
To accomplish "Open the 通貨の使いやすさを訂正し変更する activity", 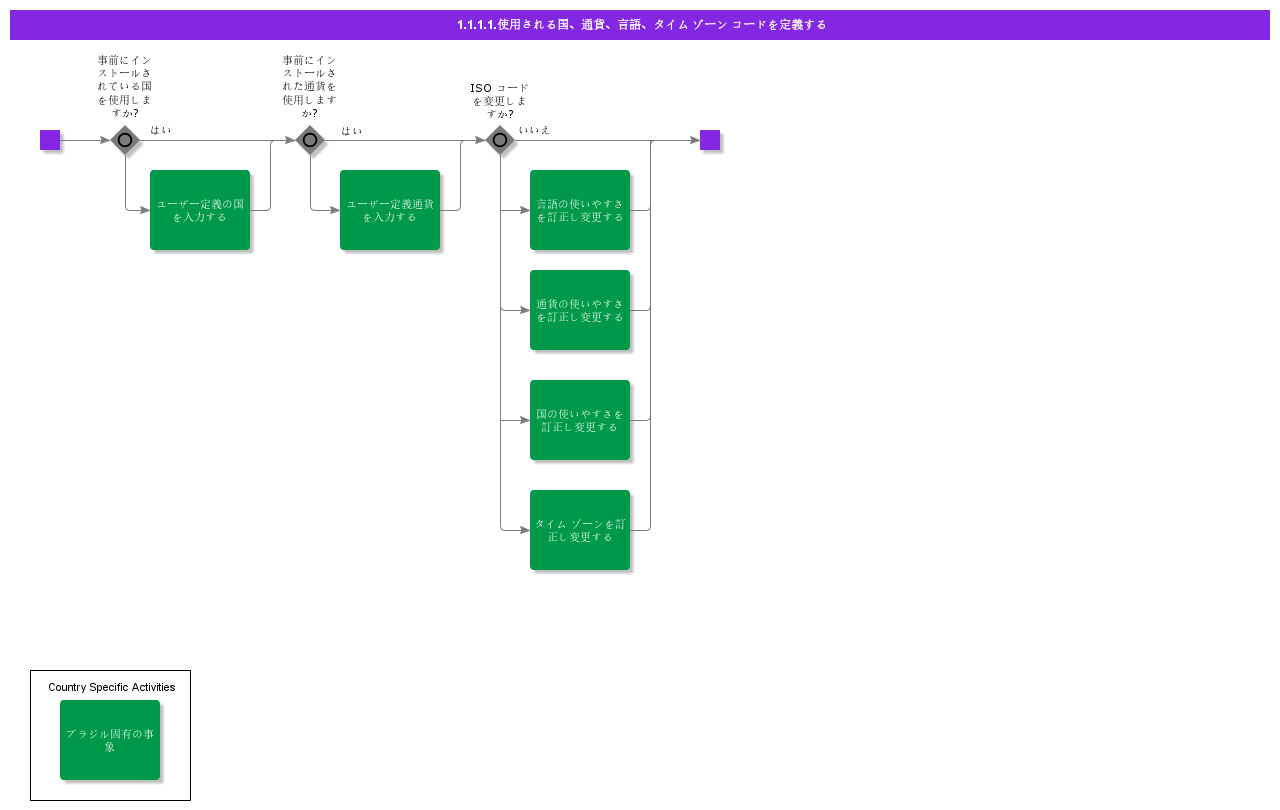I will tap(580, 310).
